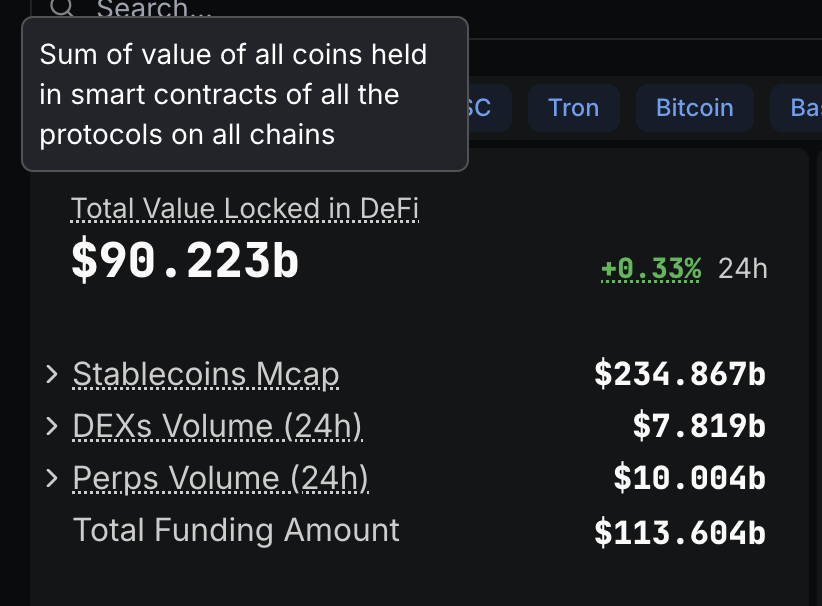
Task: Expand the Stablecoins Mcap chevron
Action: (x=52, y=374)
